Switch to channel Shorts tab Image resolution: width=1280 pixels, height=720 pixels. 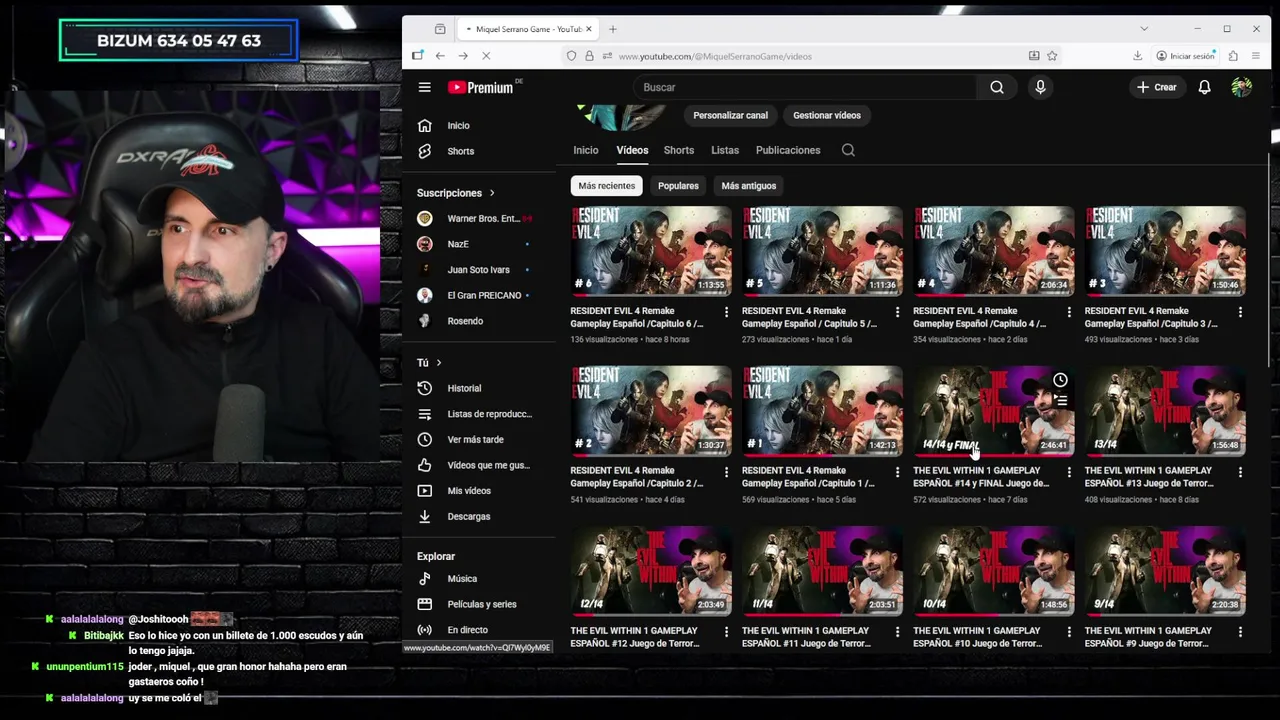(x=679, y=150)
